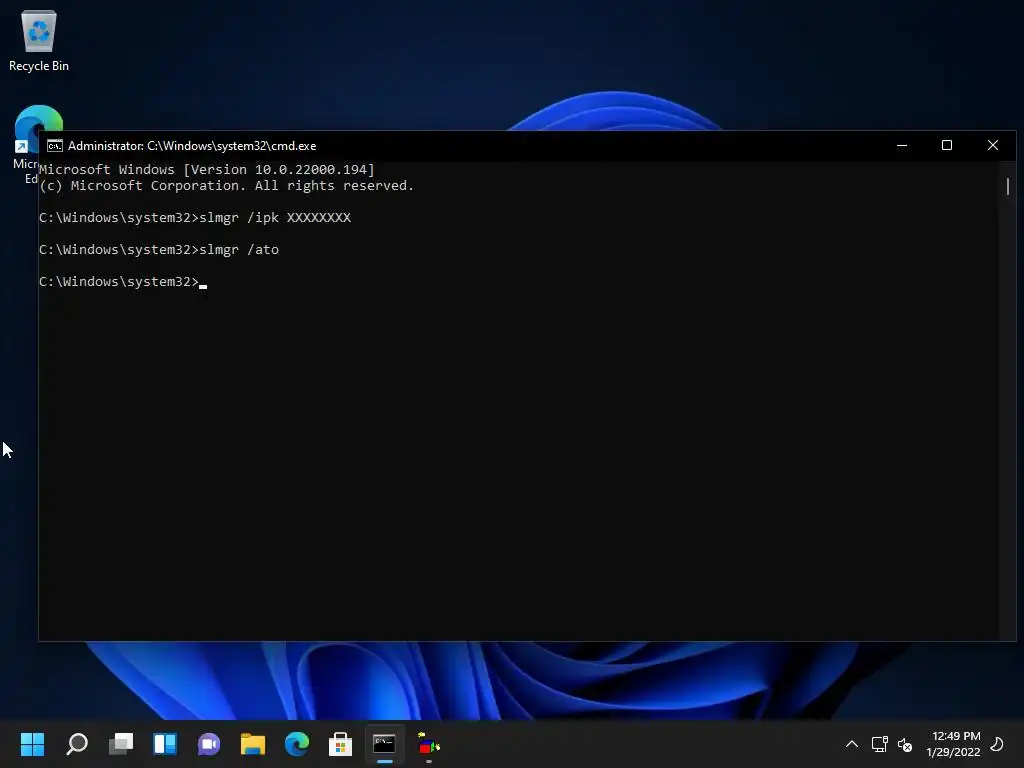Close the Command Prompt window
The width and height of the screenshot is (1024, 768).
pyautogui.click(x=993, y=146)
